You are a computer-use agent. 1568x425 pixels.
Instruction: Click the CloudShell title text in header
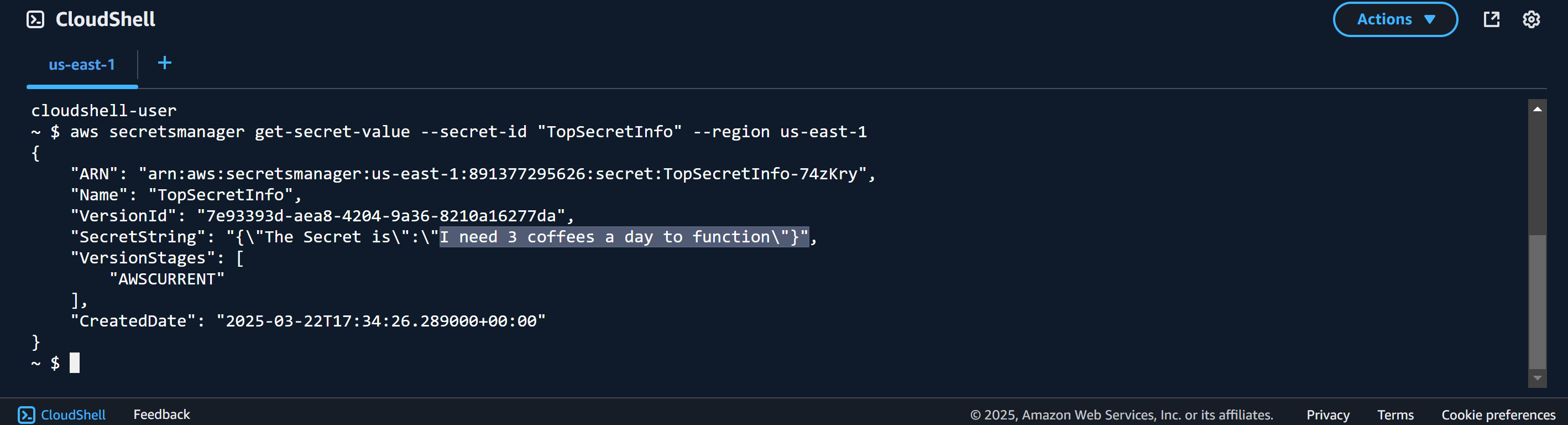(x=105, y=19)
